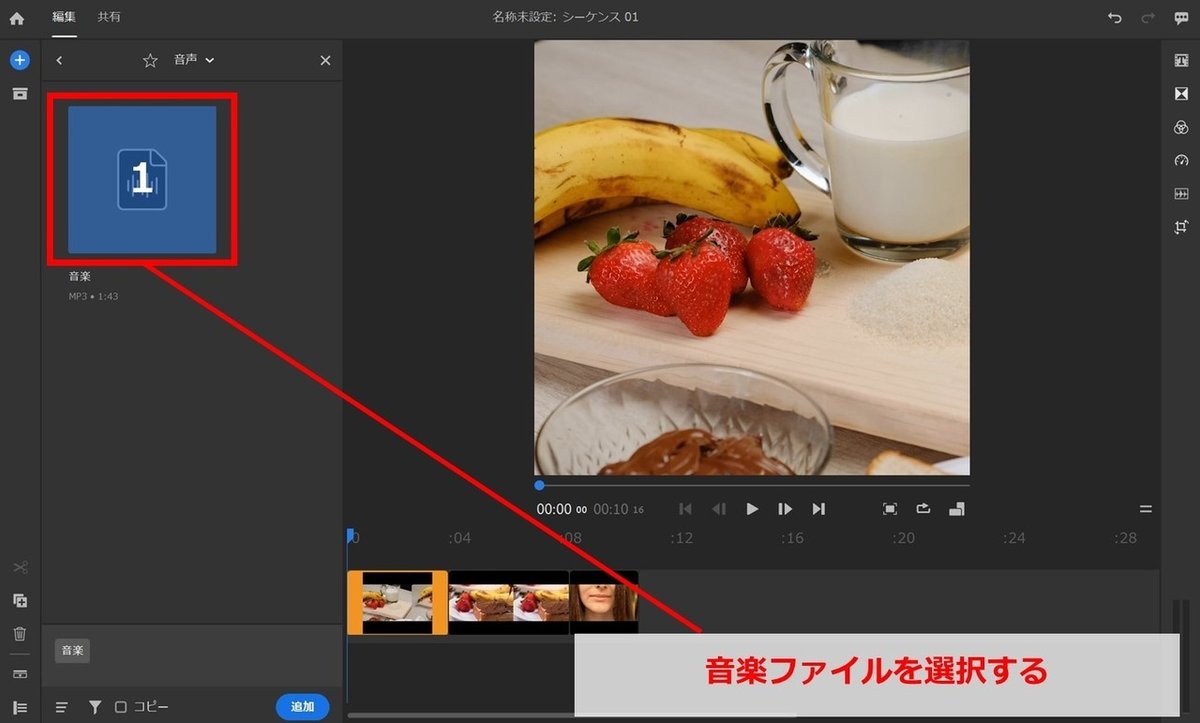Click the MP3 • 1:43 file info

[93, 297]
